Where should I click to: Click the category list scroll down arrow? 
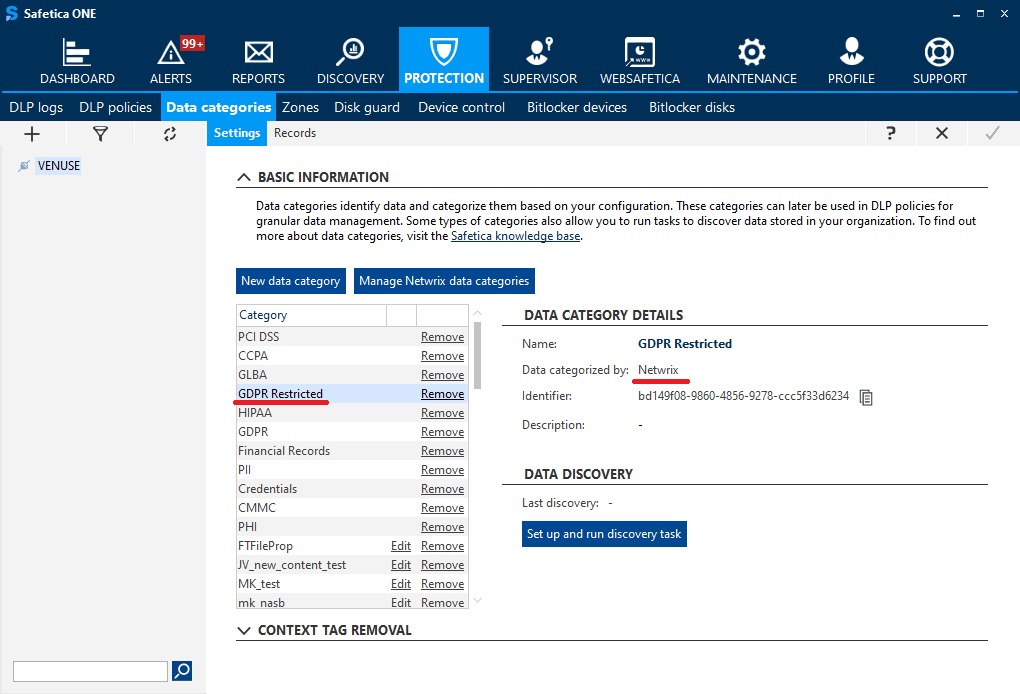(477, 600)
